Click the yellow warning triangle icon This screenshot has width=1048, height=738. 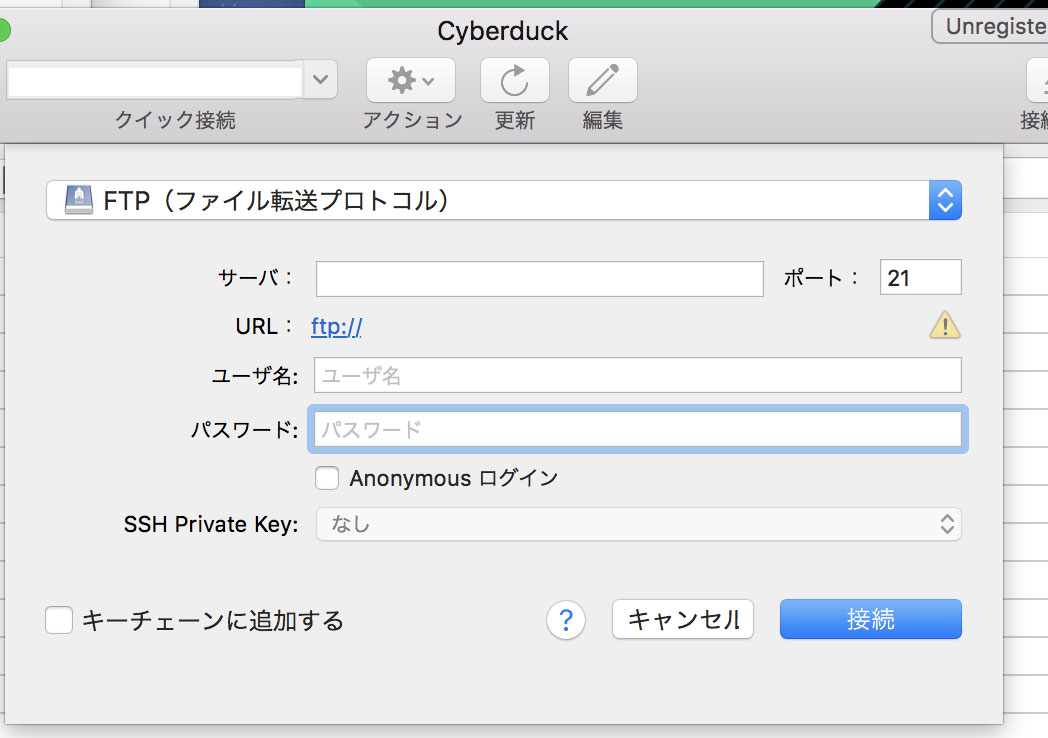tap(944, 326)
